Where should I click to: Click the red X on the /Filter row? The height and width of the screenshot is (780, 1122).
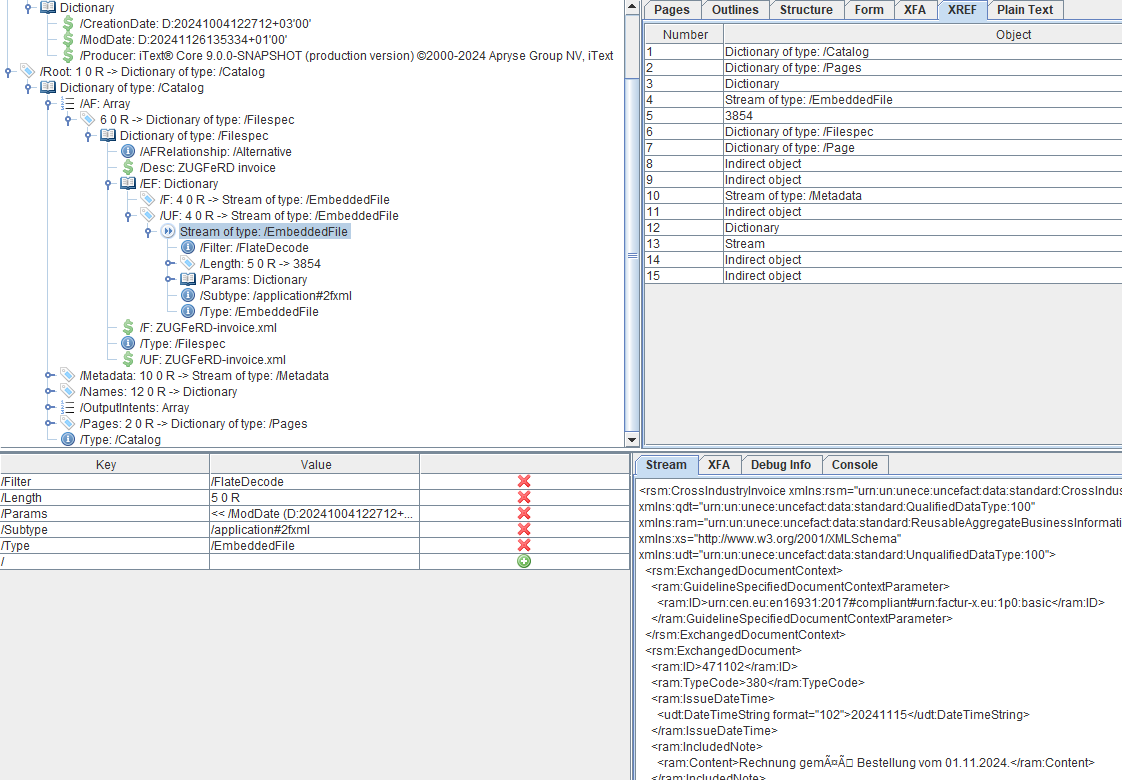(x=524, y=481)
